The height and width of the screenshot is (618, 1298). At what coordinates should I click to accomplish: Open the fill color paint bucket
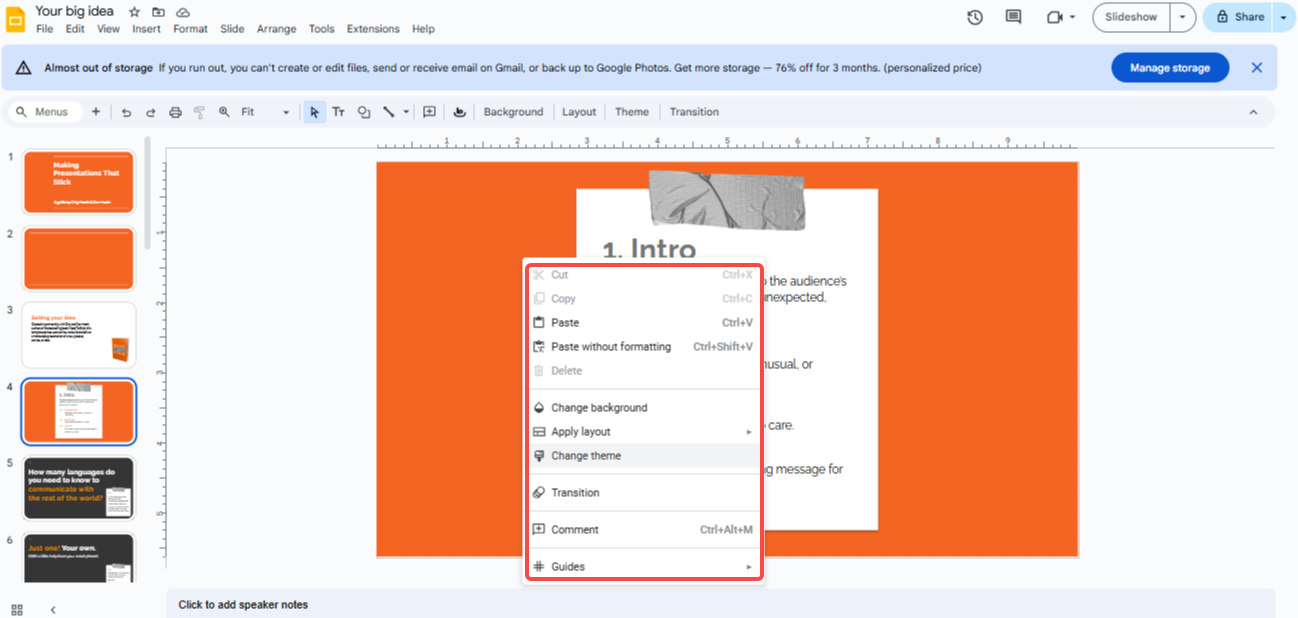click(x=459, y=112)
